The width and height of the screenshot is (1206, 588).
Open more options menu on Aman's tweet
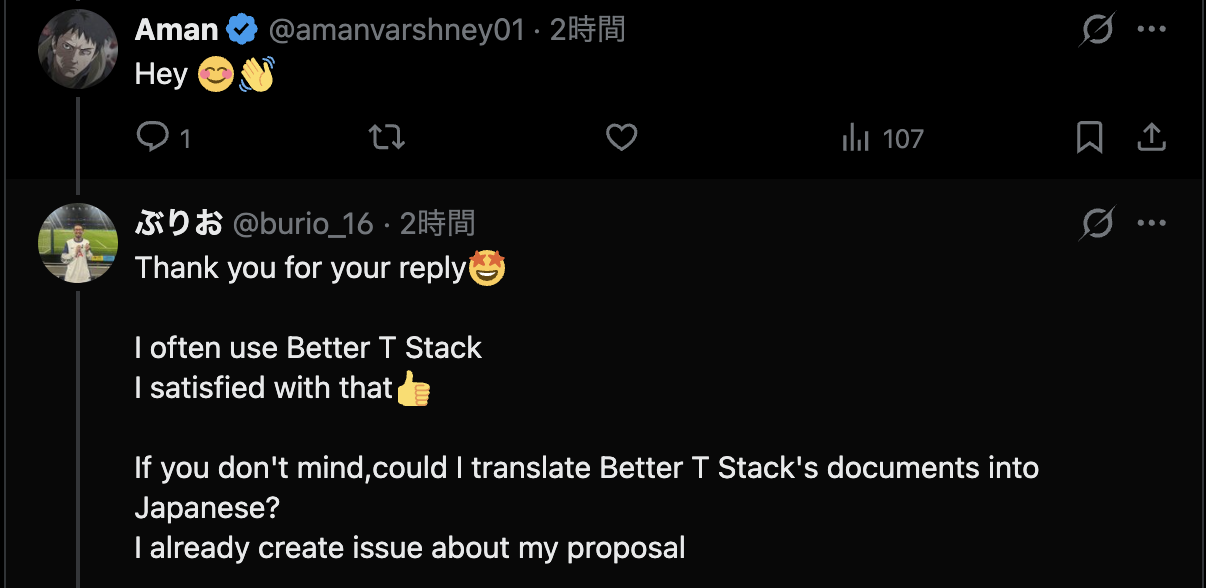(1152, 30)
